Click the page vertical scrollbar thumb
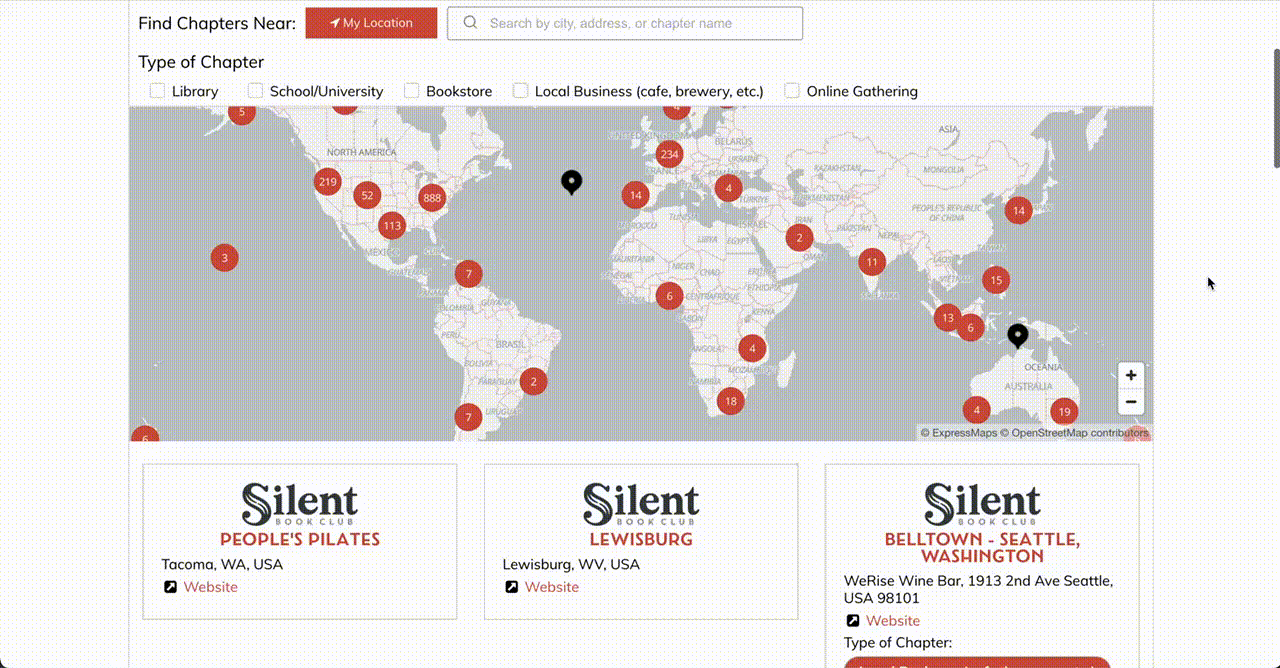This screenshot has width=1280, height=668. point(1275,107)
